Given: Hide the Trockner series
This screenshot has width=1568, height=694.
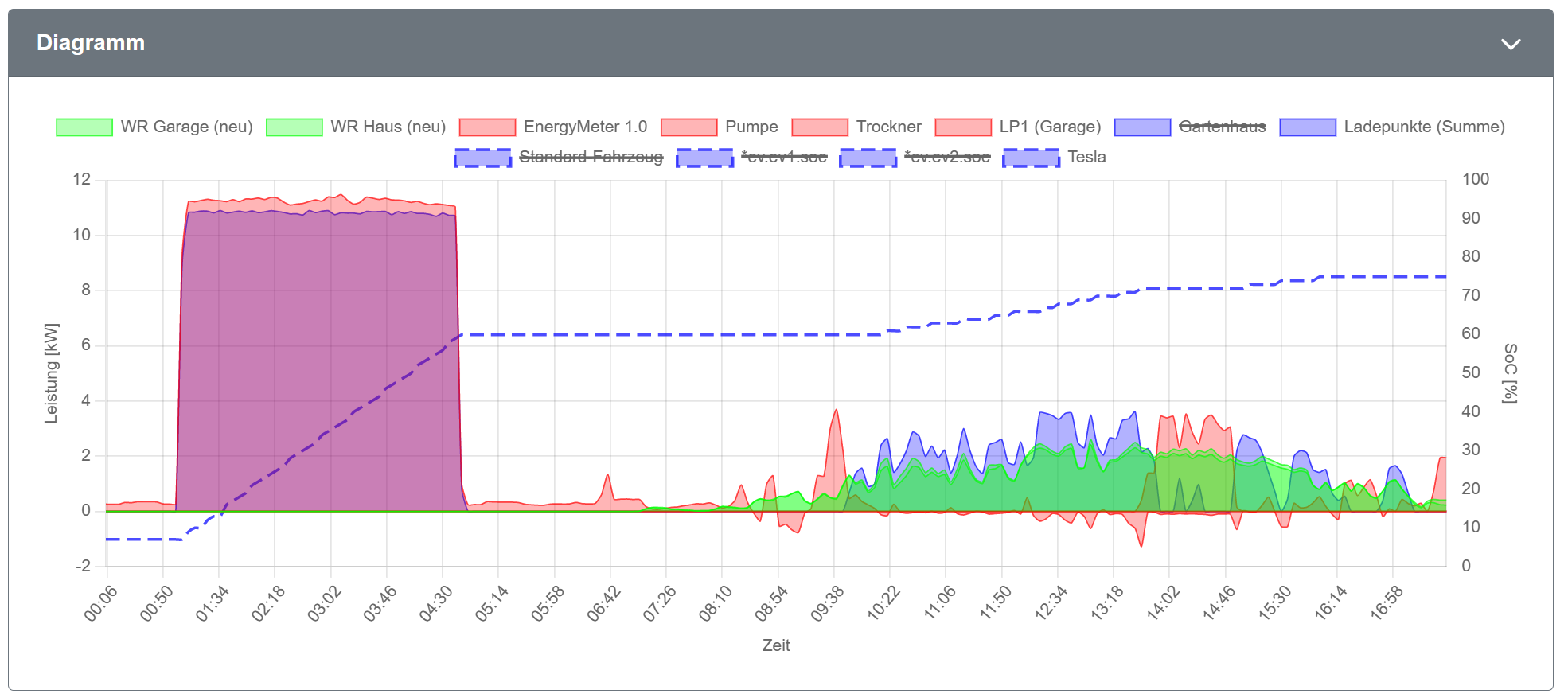Looking at the screenshot, I should click(x=888, y=127).
